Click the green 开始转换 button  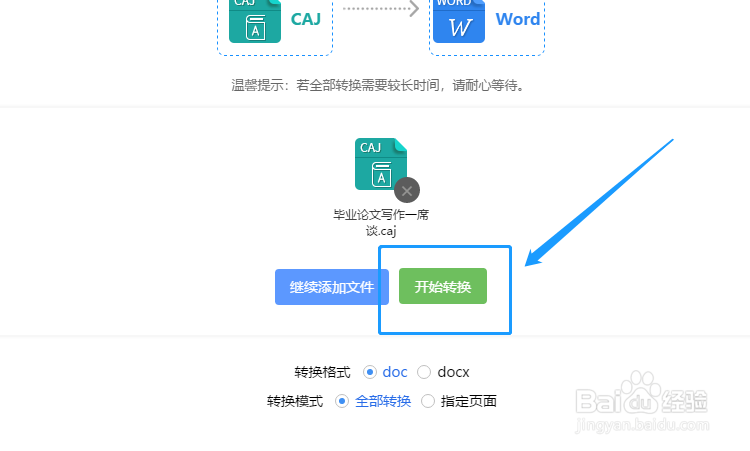coord(442,286)
